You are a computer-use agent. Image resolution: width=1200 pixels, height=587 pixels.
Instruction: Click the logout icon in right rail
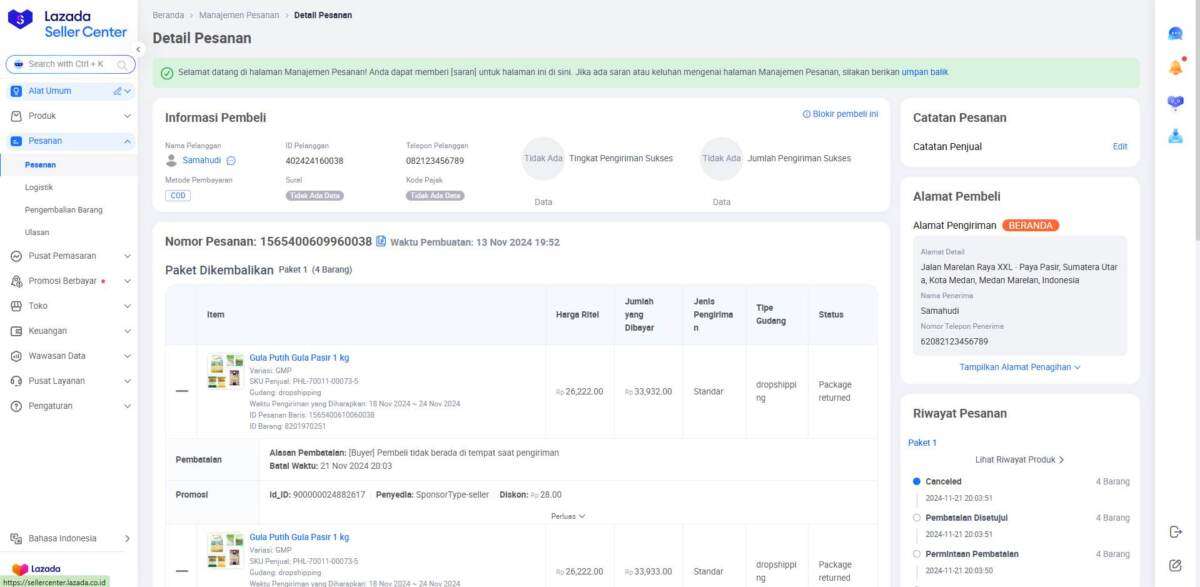(x=1175, y=532)
